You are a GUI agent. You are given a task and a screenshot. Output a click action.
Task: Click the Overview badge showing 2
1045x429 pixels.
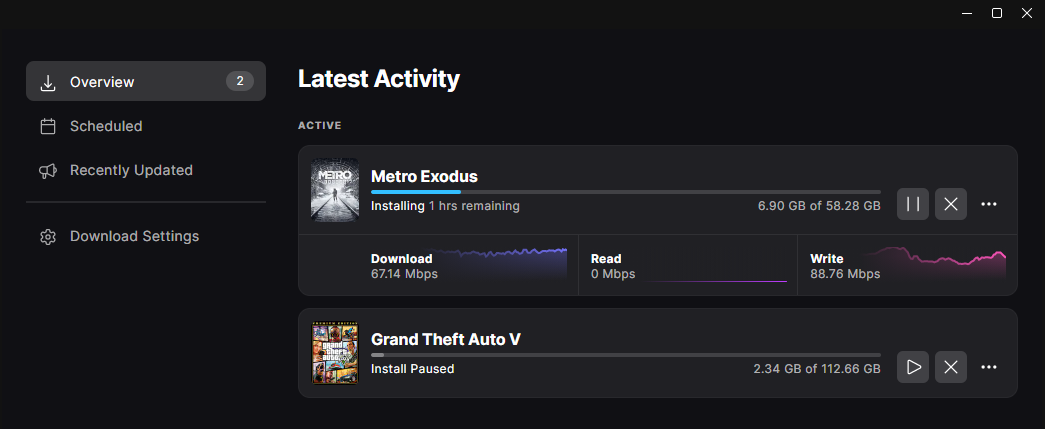tap(239, 81)
